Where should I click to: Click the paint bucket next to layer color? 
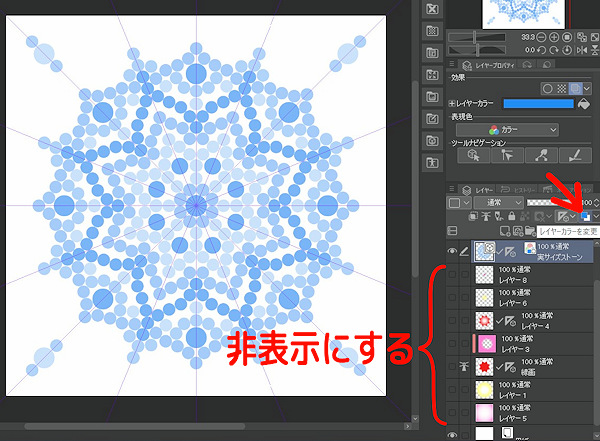tap(584, 104)
